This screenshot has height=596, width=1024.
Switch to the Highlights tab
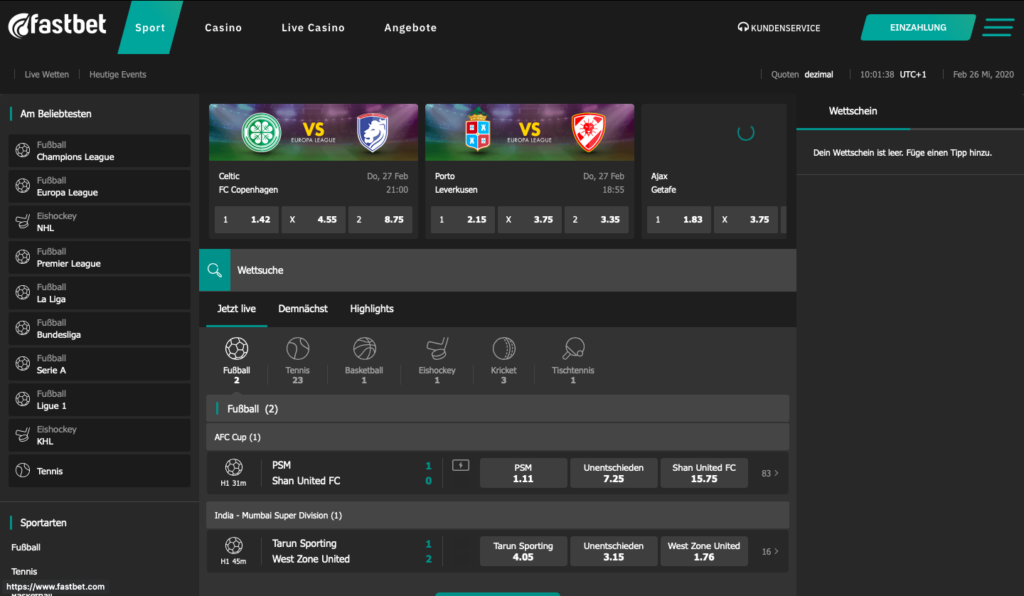372,309
